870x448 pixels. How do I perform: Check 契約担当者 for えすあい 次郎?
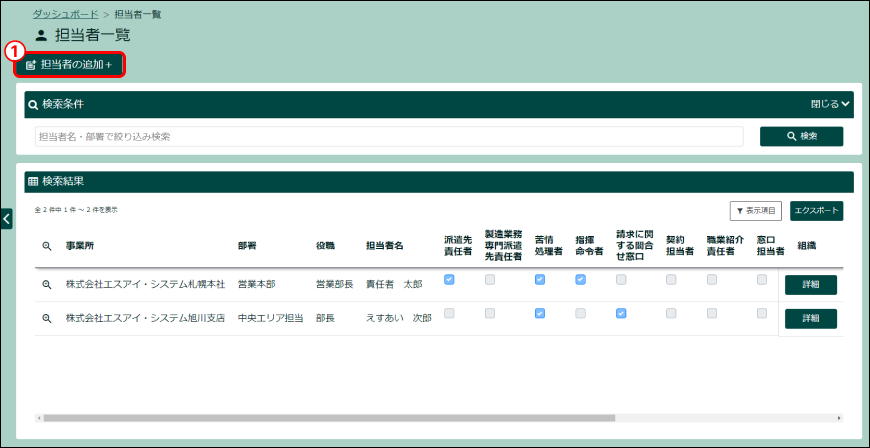[x=671, y=314]
